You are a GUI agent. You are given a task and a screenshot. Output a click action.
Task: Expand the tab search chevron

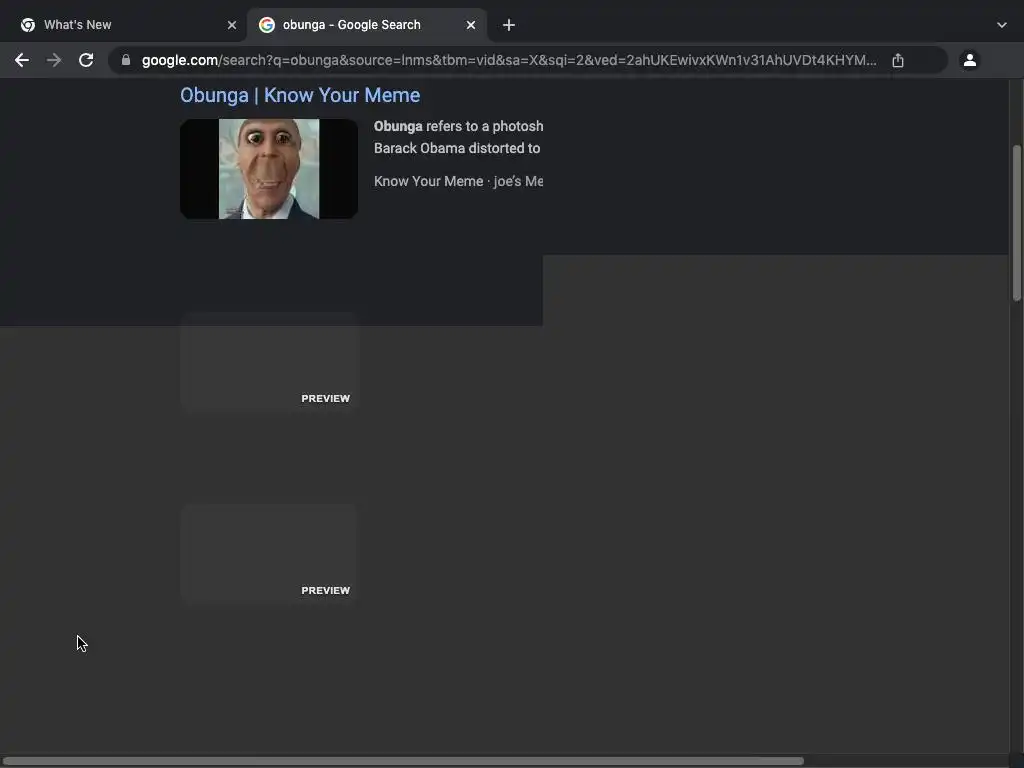1002,25
